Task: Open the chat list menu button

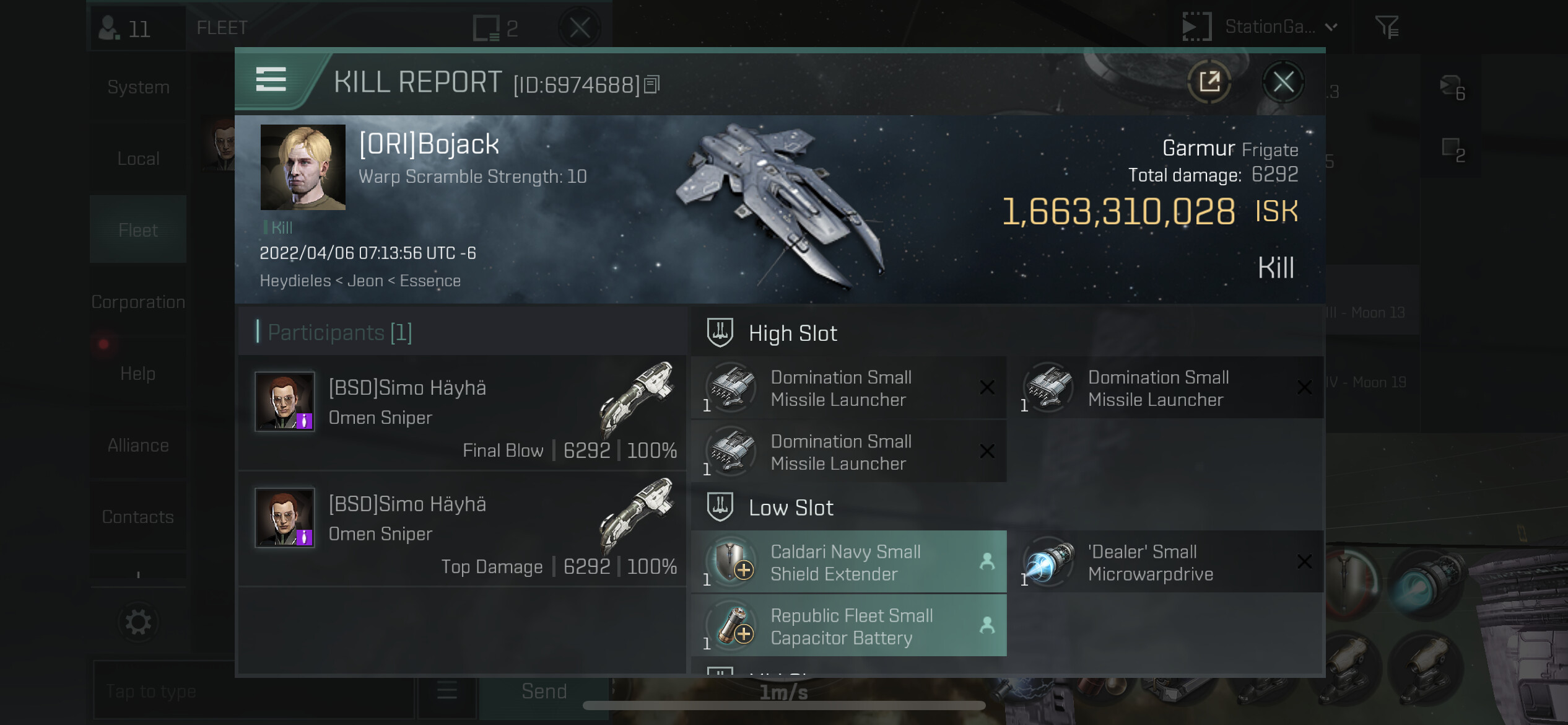Action: click(x=446, y=690)
